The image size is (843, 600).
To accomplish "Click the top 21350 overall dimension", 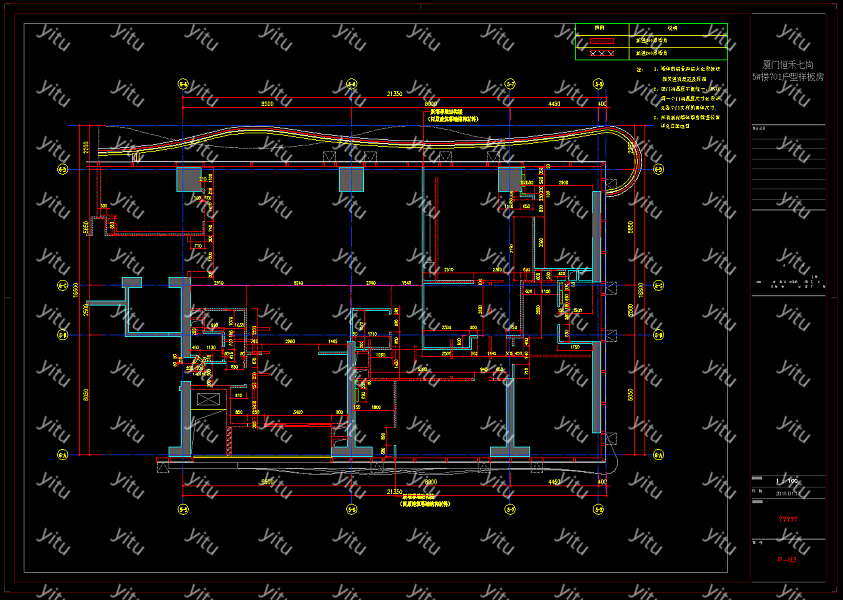I will coord(394,94).
